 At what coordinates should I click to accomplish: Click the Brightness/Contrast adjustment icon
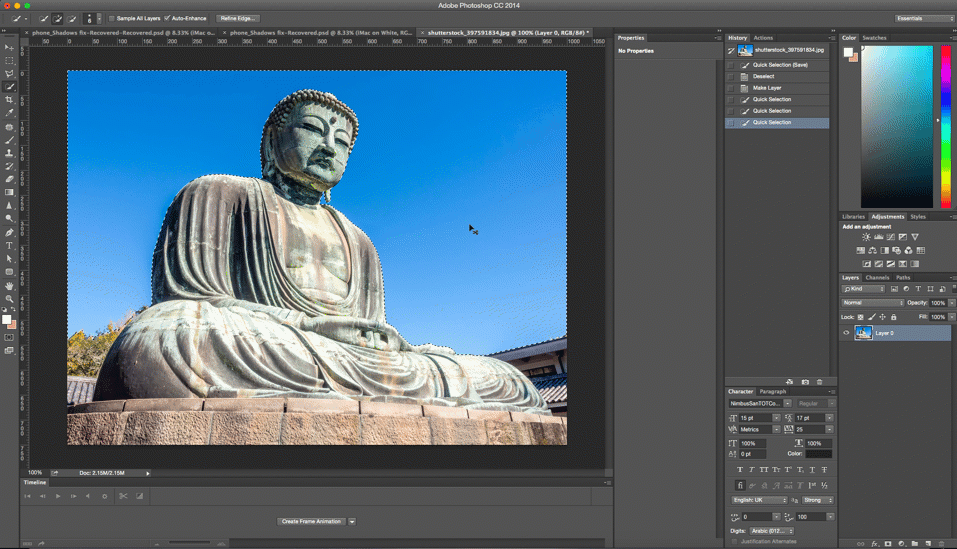point(866,237)
